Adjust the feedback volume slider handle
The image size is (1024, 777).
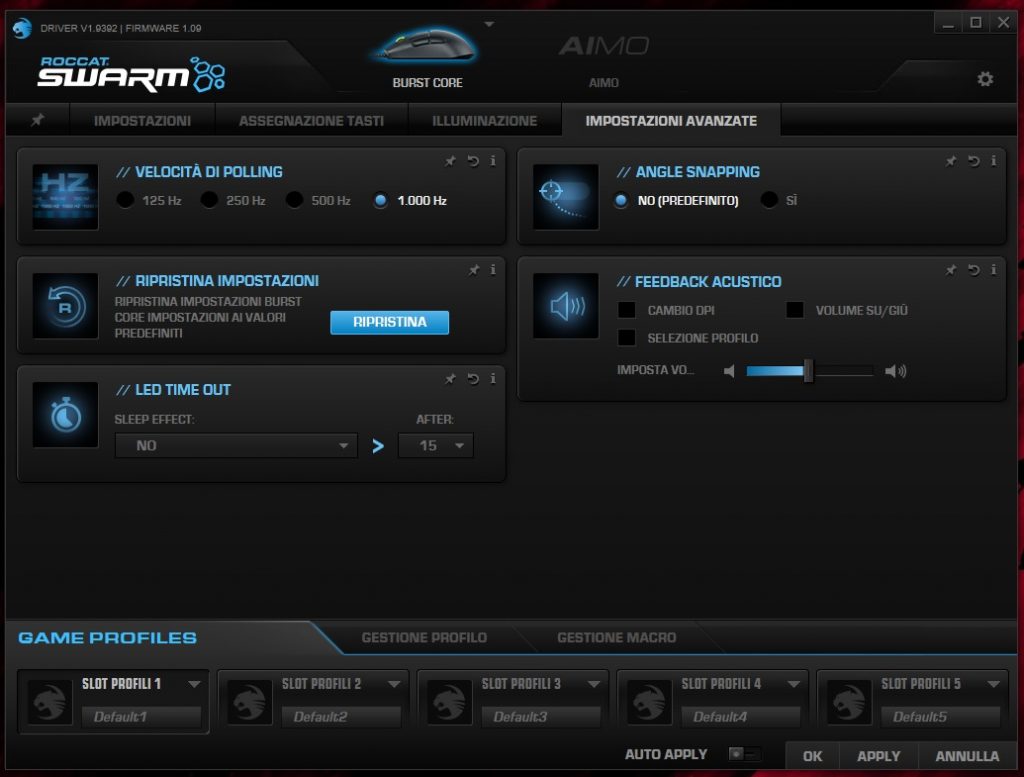808,371
